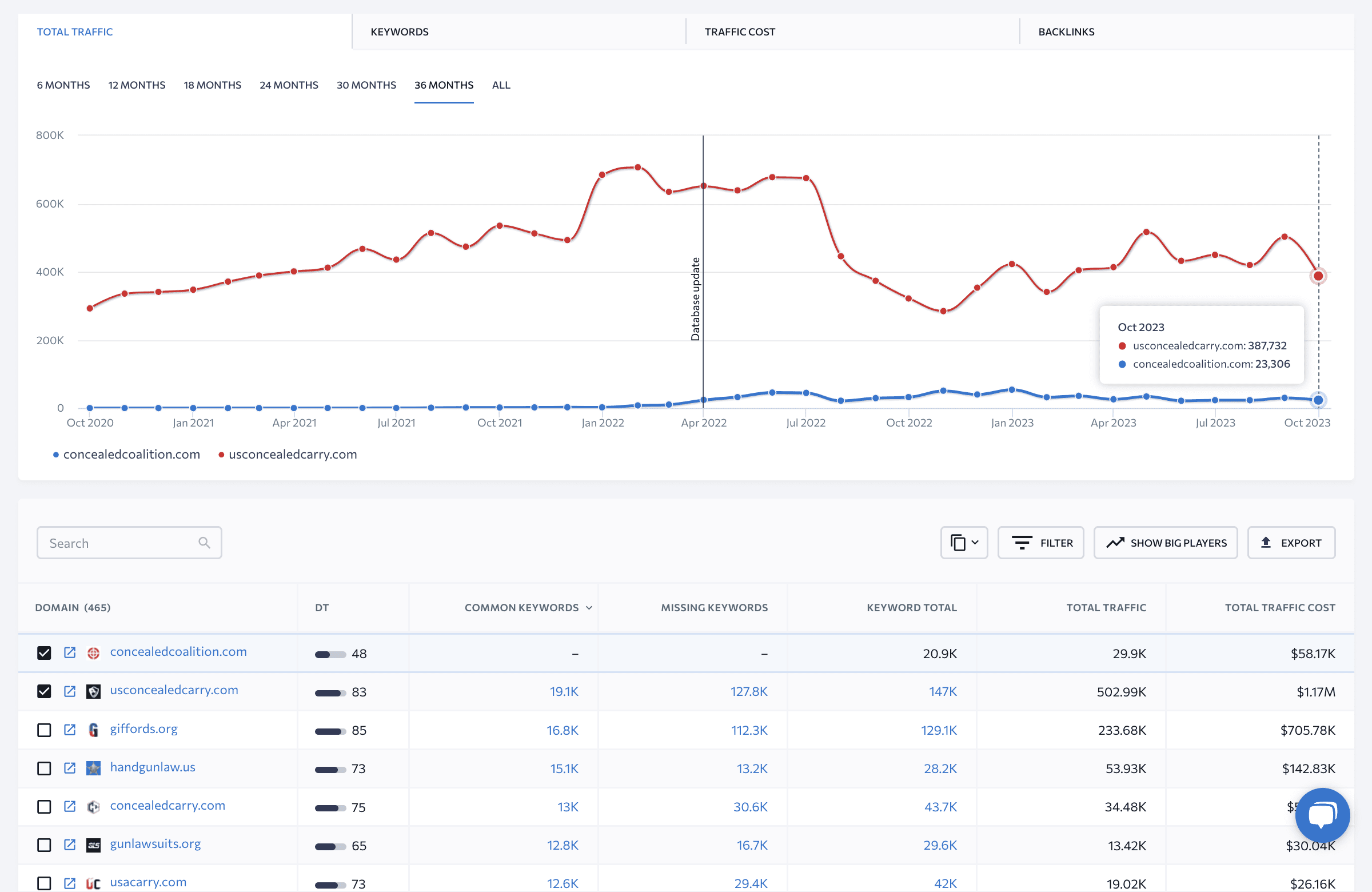
Task: Click the Oct 2023 blue data point
Action: tap(1318, 400)
